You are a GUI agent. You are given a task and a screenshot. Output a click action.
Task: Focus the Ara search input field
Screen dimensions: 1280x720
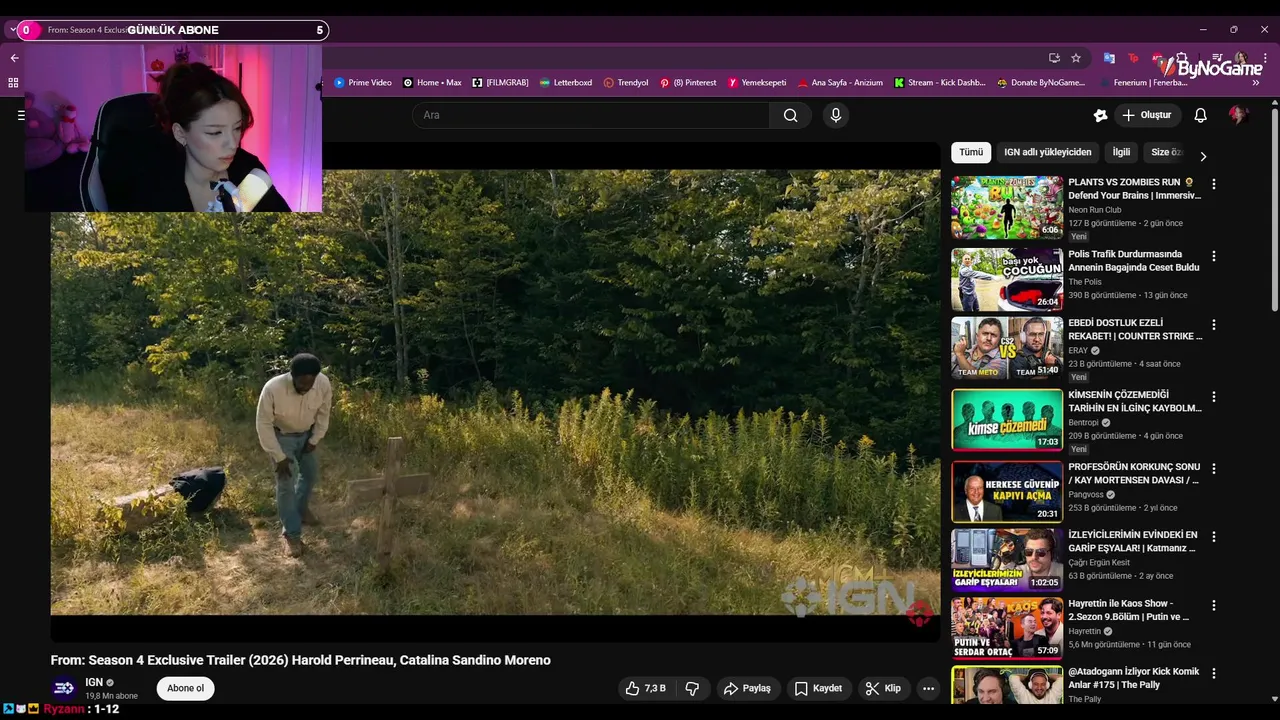pyautogui.click(x=591, y=115)
